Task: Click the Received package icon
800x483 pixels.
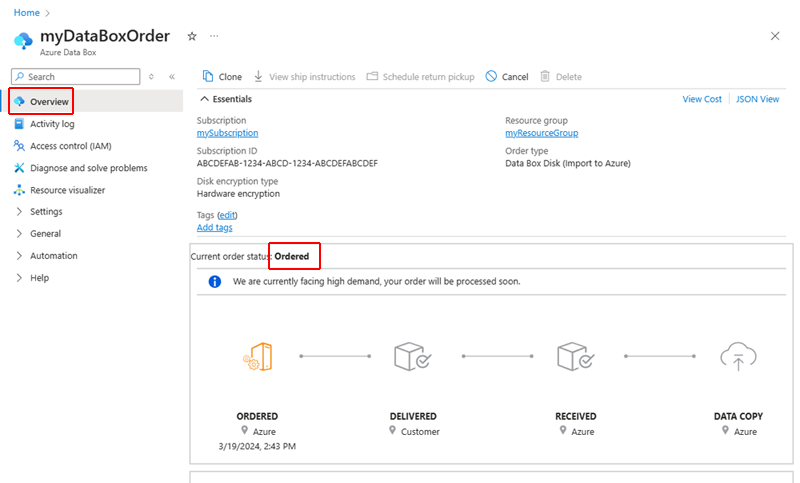Action: click(576, 357)
